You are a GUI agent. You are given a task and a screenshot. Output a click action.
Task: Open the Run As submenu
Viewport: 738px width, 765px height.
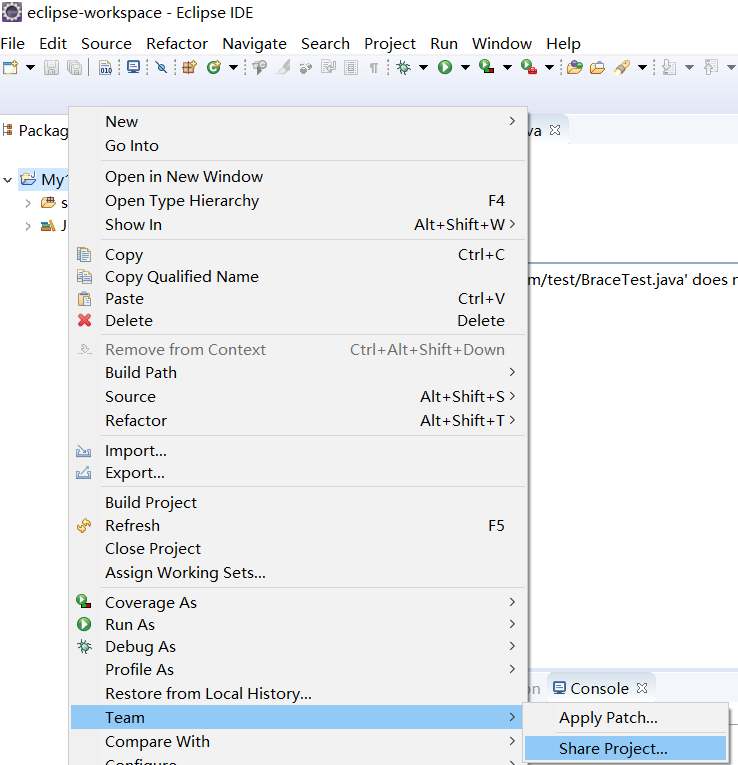pyautogui.click(x=299, y=624)
